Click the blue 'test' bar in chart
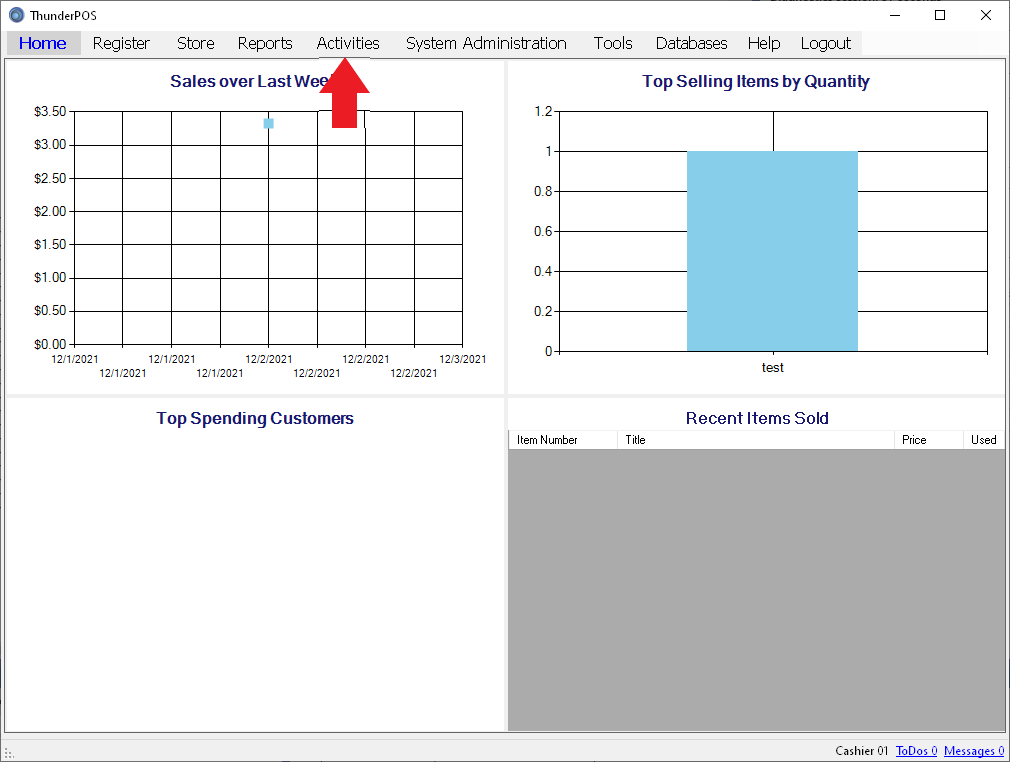Viewport: 1010px width, 762px height. (772, 251)
